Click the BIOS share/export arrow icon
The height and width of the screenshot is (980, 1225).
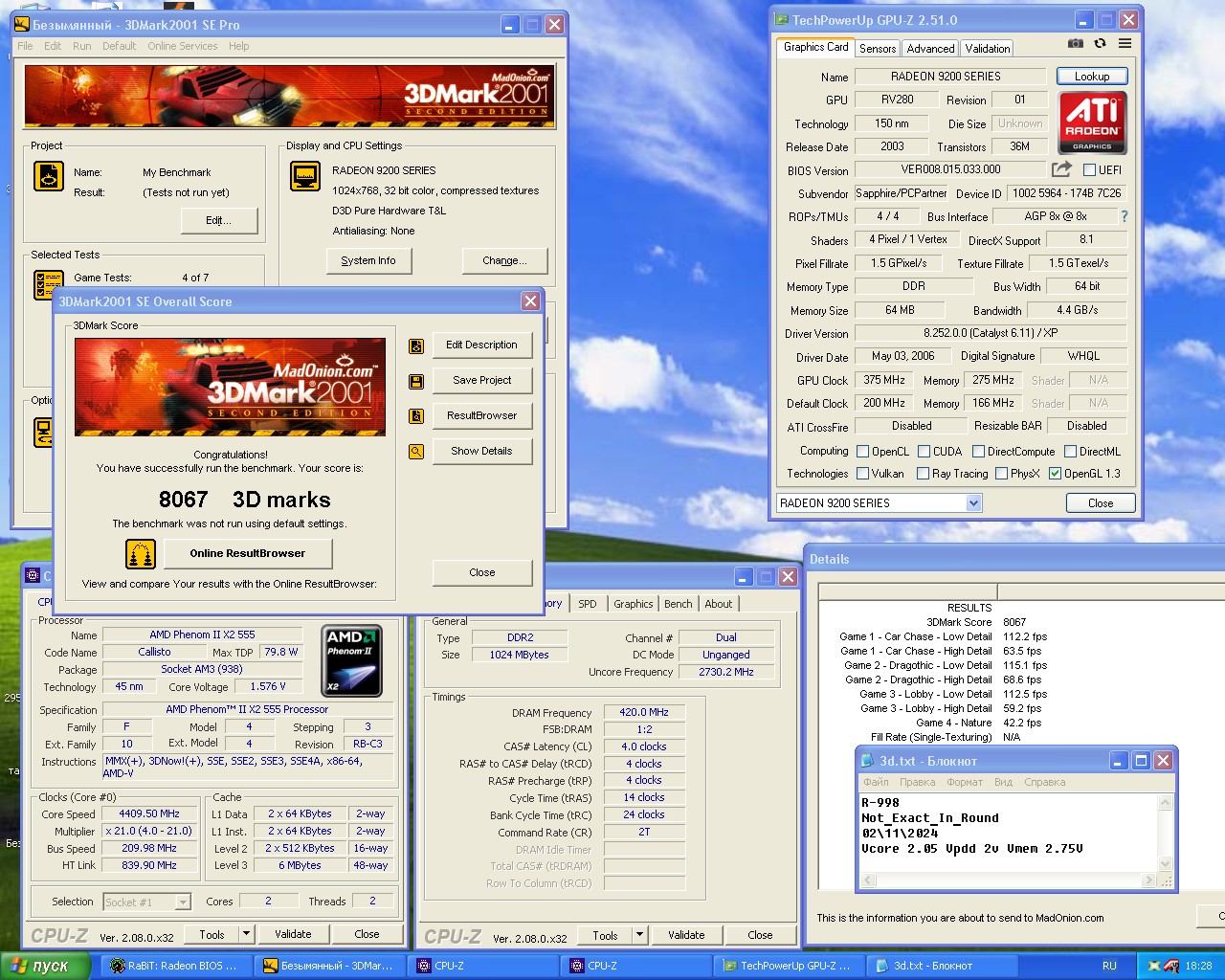(x=1061, y=169)
